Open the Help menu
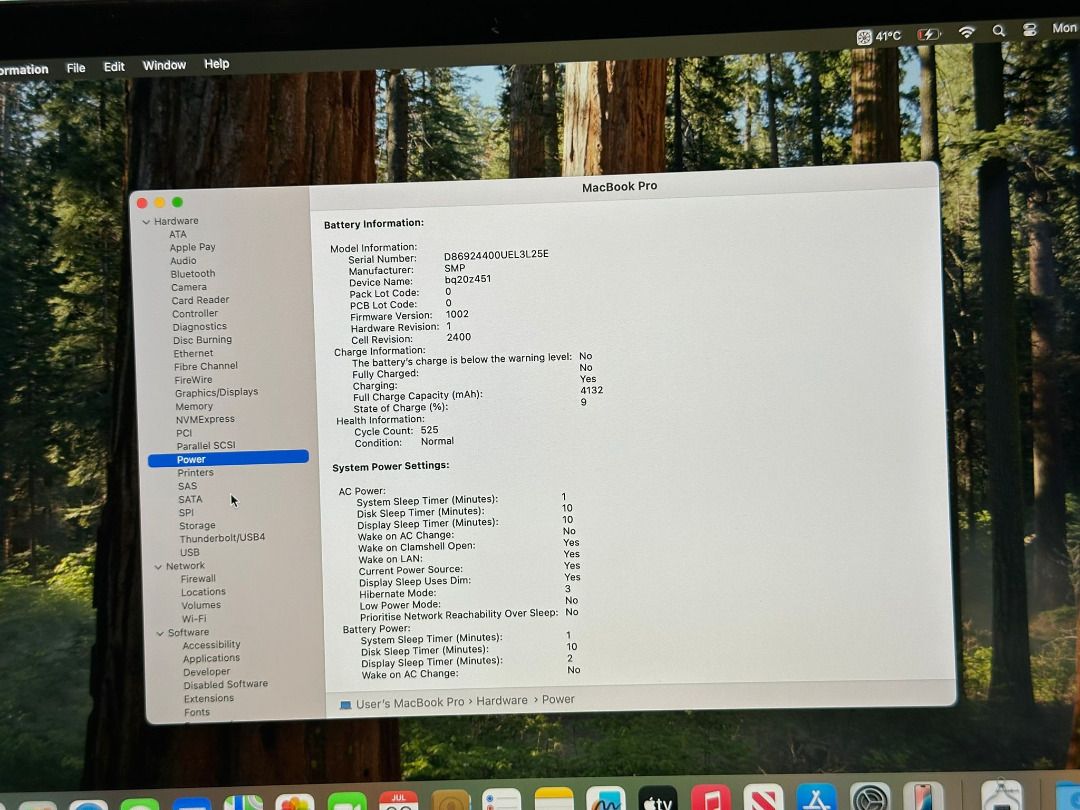The width and height of the screenshot is (1080, 810). click(216, 63)
